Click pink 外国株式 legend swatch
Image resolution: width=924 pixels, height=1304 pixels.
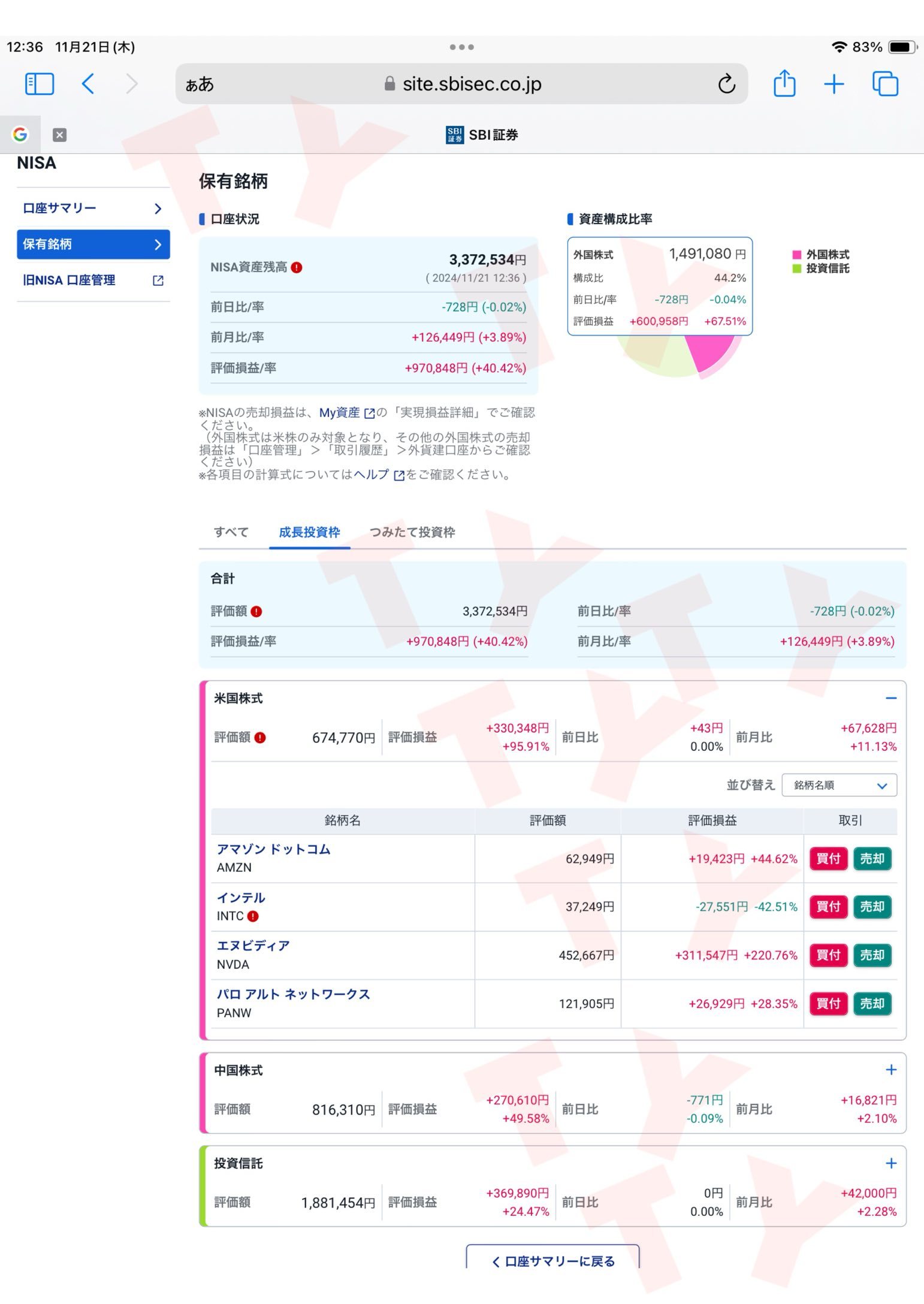coord(797,255)
